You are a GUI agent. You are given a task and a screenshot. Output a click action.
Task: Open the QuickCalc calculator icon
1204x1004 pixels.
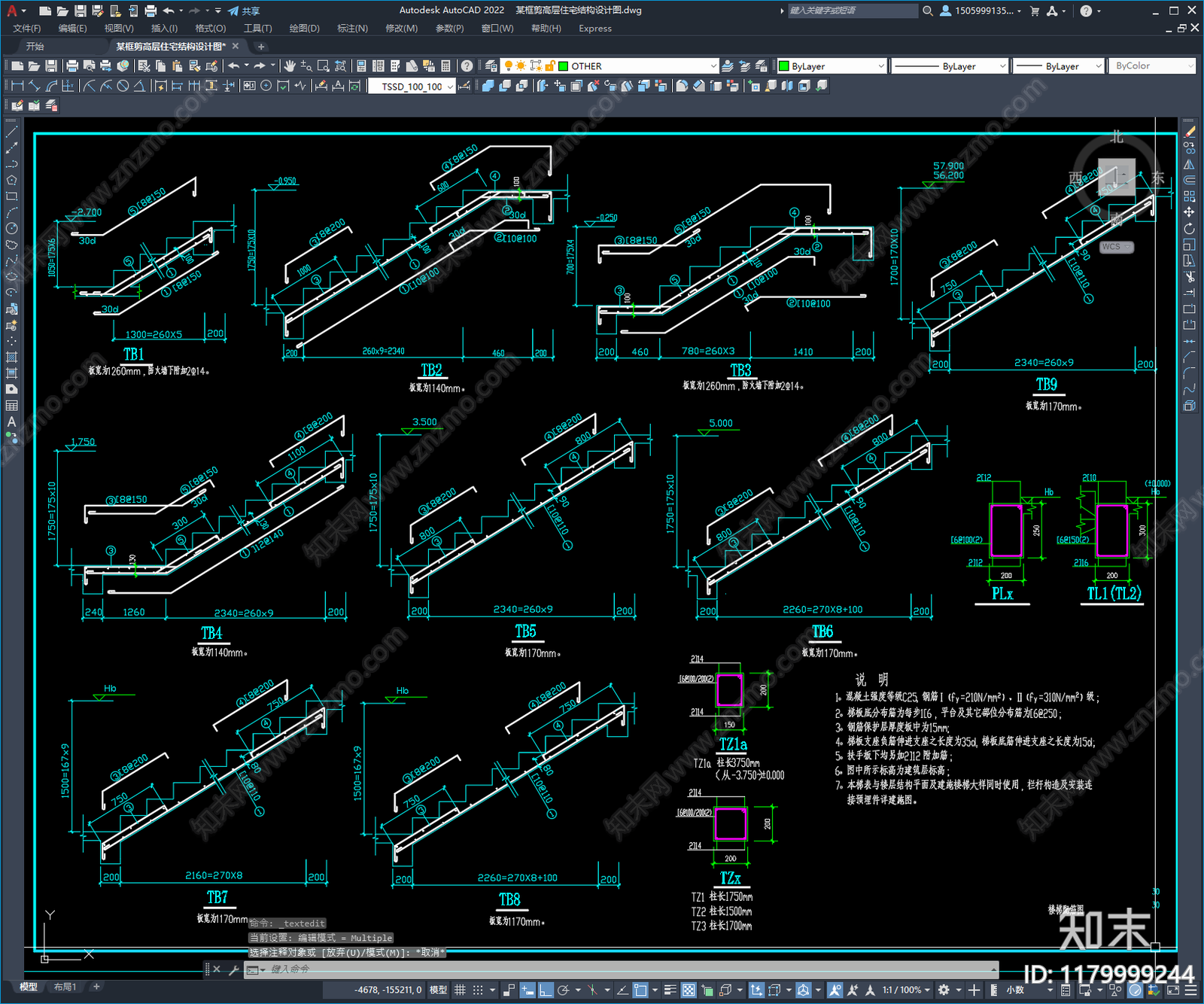(445, 66)
